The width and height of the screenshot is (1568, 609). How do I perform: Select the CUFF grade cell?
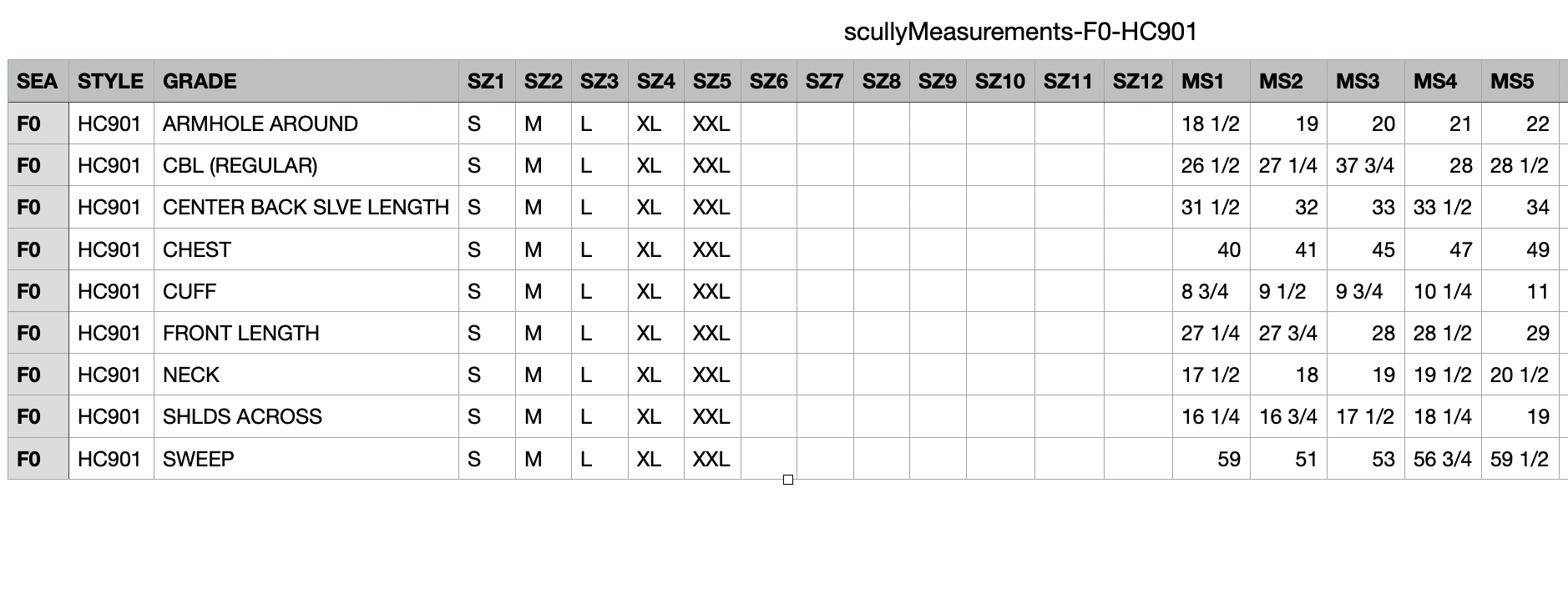pyautogui.click(x=306, y=291)
